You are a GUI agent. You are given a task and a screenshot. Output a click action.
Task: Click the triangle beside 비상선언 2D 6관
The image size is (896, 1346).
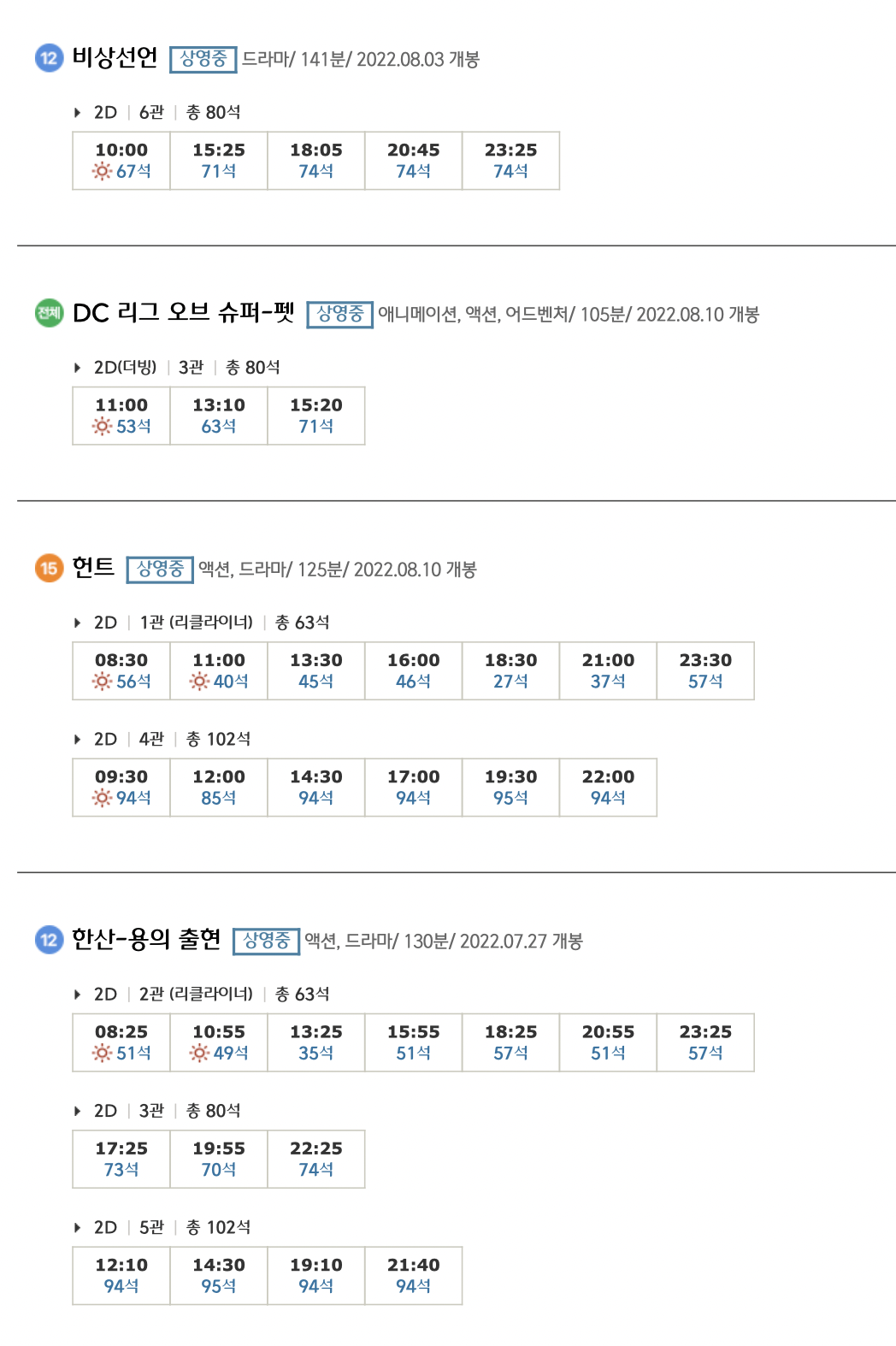pyautogui.click(x=77, y=112)
